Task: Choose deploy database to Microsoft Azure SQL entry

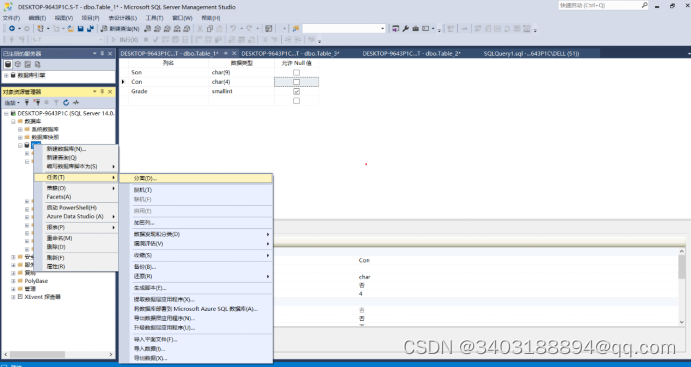Action: tap(196, 309)
